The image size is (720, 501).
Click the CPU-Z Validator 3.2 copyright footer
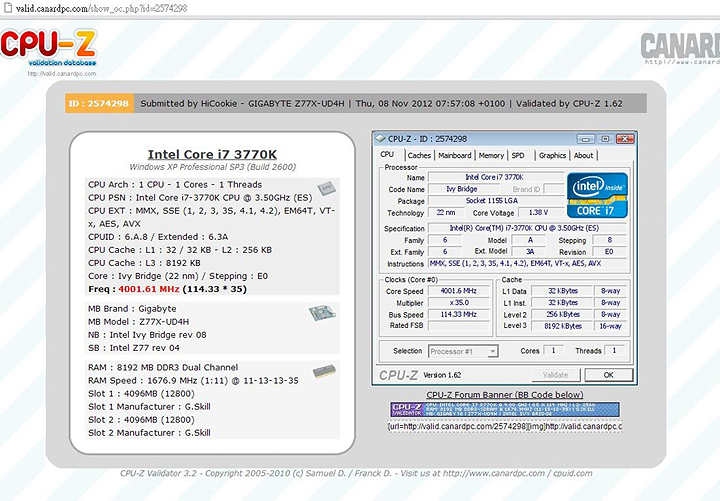pyautogui.click(x=356, y=473)
